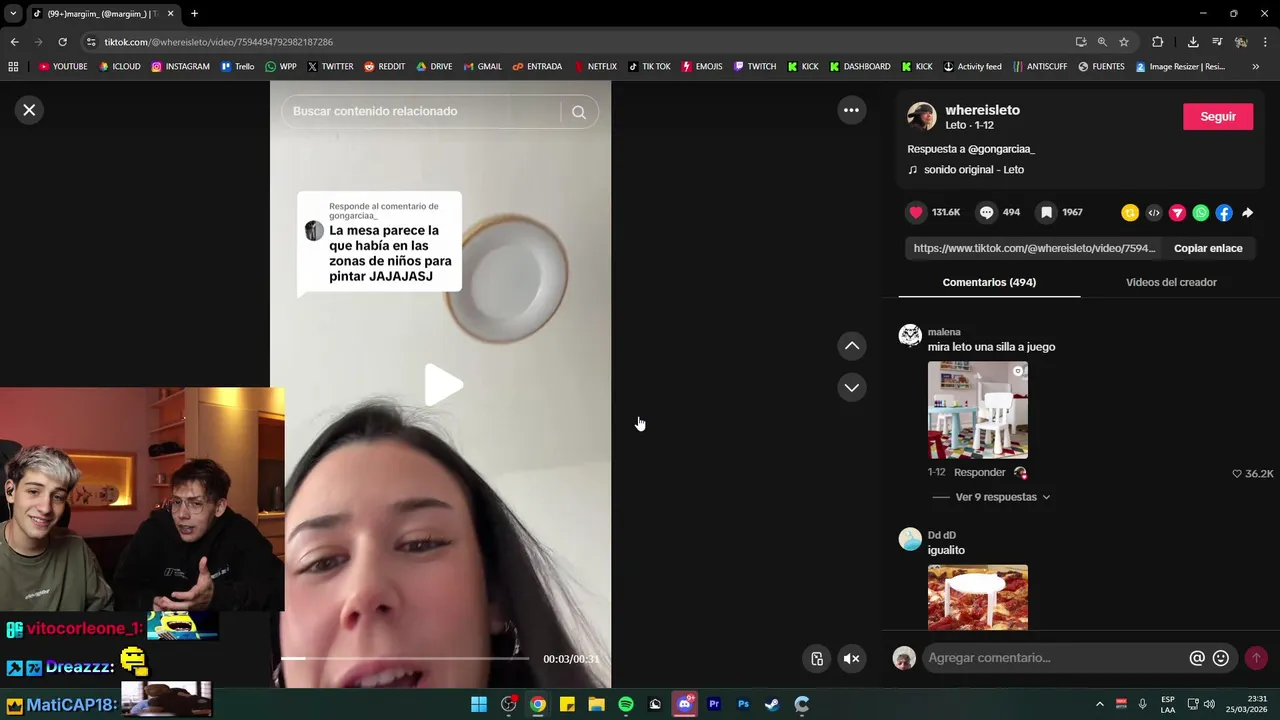Unmute the video with the speaker icon

(x=852, y=658)
